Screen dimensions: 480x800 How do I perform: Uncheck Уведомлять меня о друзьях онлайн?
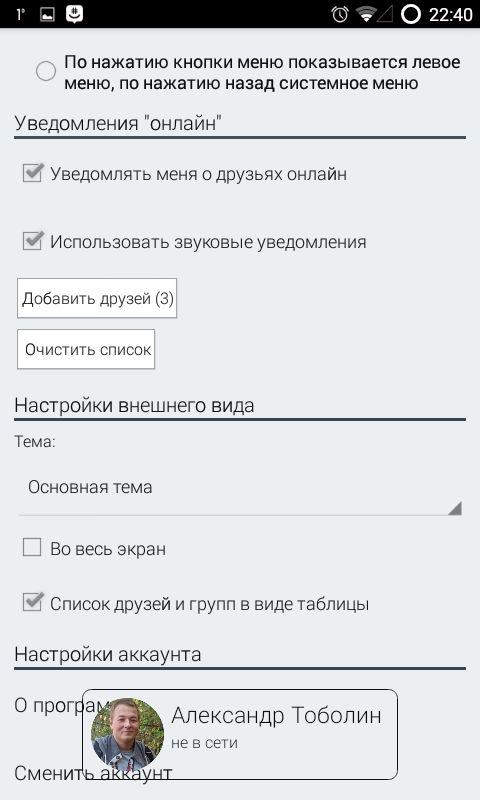point(33,173)
